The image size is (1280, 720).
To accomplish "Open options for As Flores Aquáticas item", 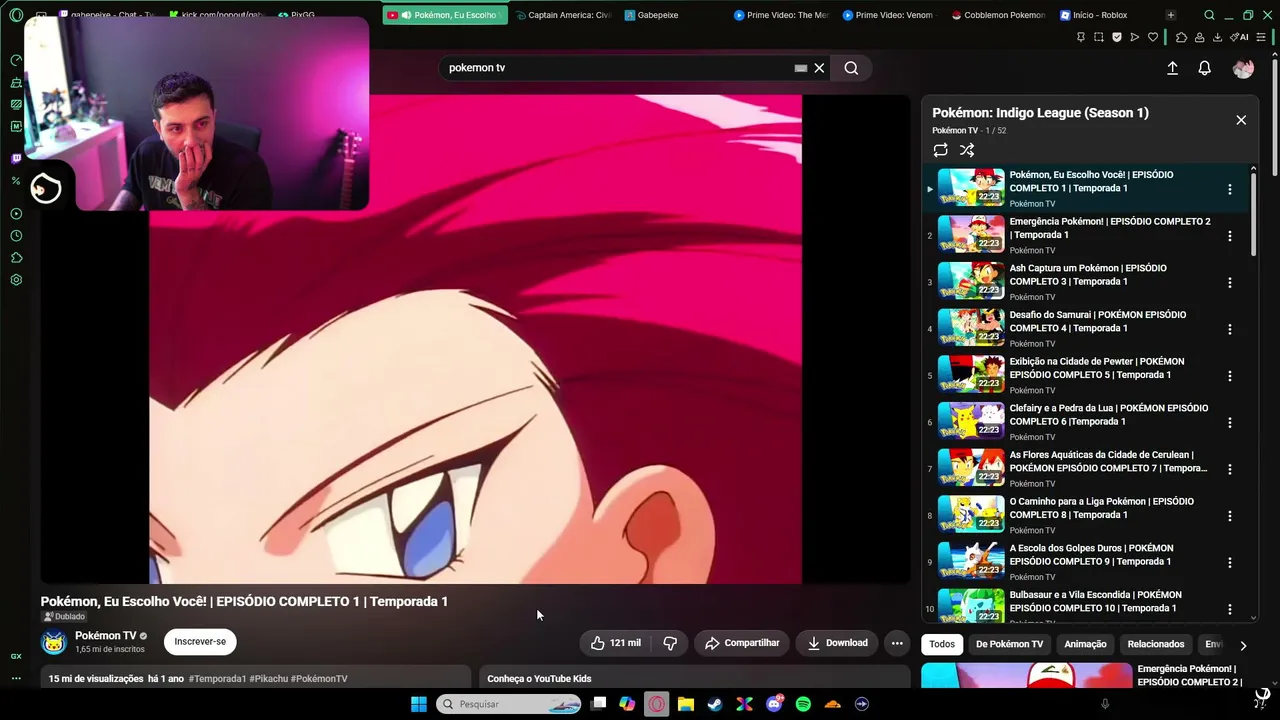I will 1230,469.
